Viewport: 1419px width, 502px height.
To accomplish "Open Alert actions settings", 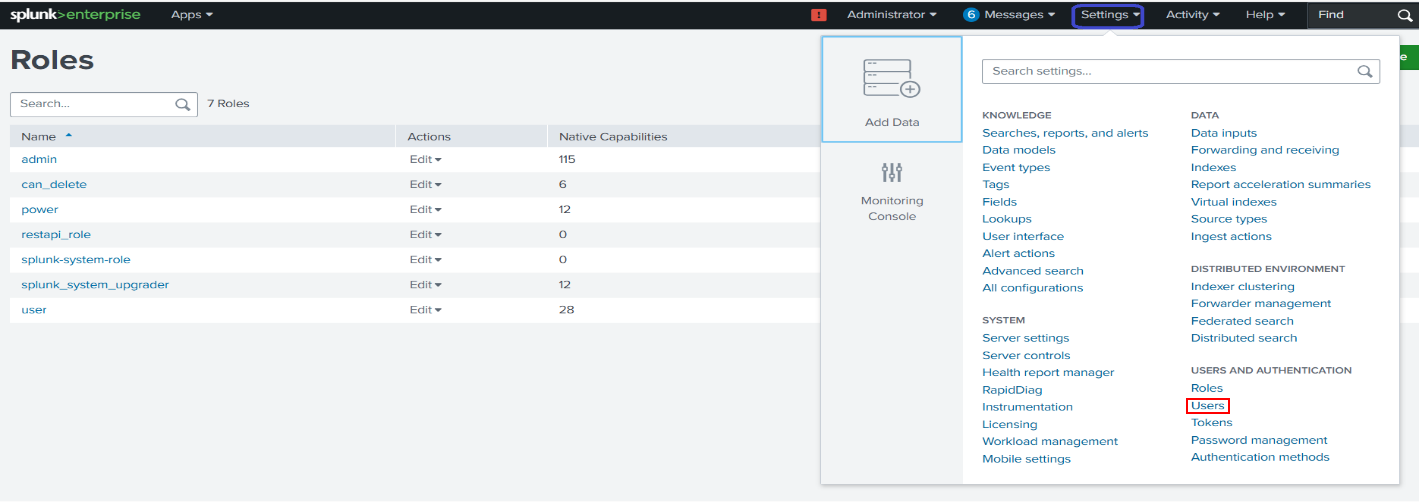I will coord(1019,253).
